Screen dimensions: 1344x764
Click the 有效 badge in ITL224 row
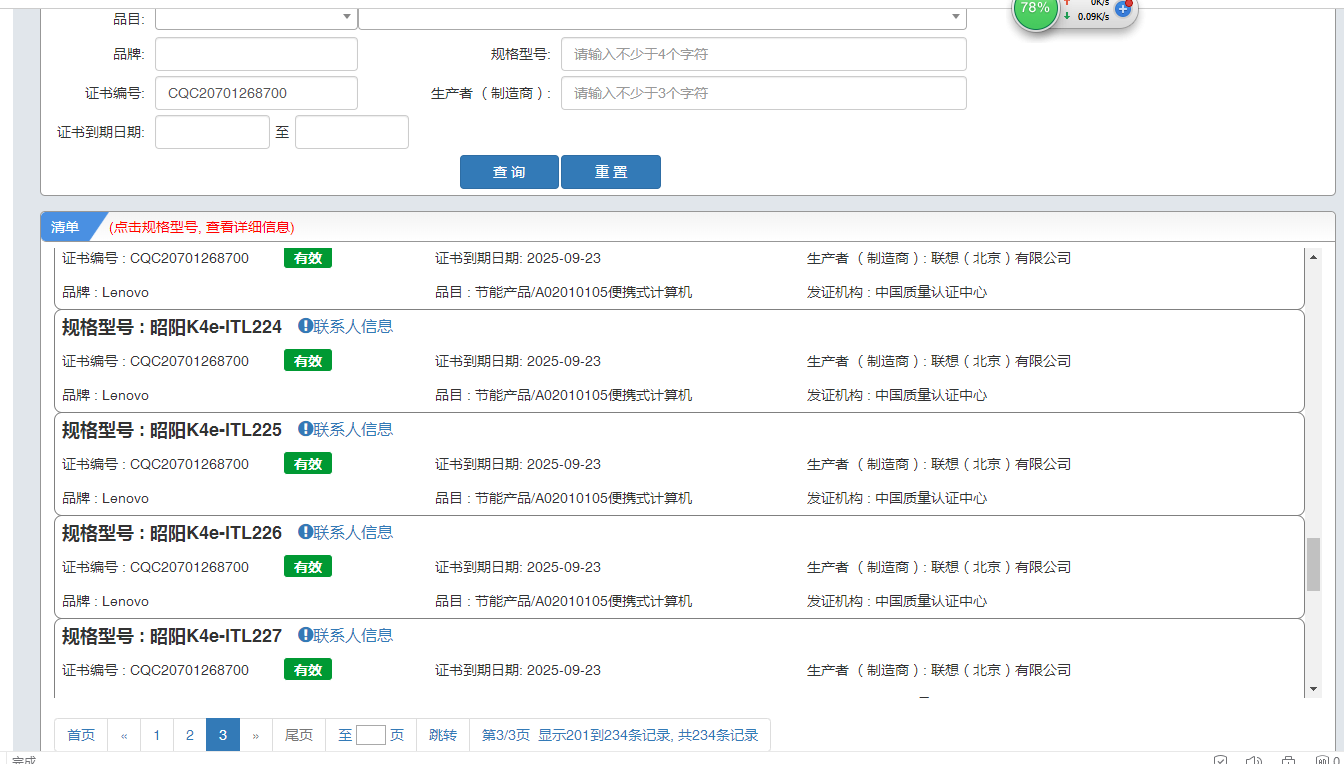[x=308, y=361]
